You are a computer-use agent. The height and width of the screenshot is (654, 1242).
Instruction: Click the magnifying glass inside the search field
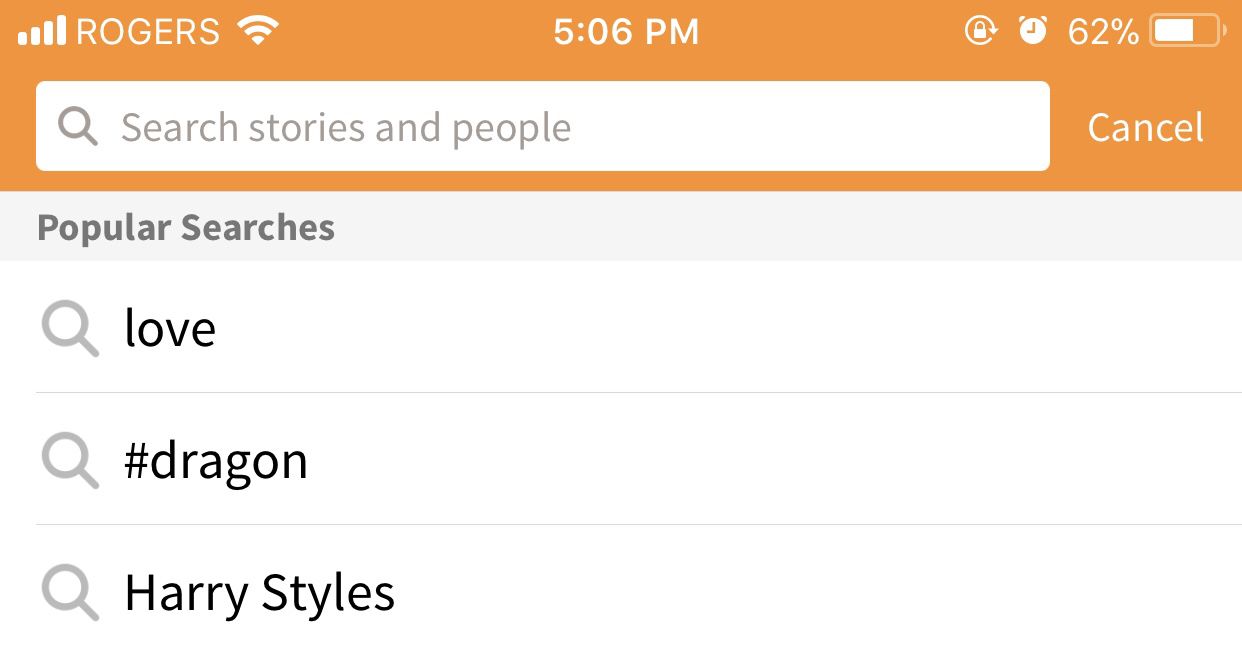coord(78,126)
